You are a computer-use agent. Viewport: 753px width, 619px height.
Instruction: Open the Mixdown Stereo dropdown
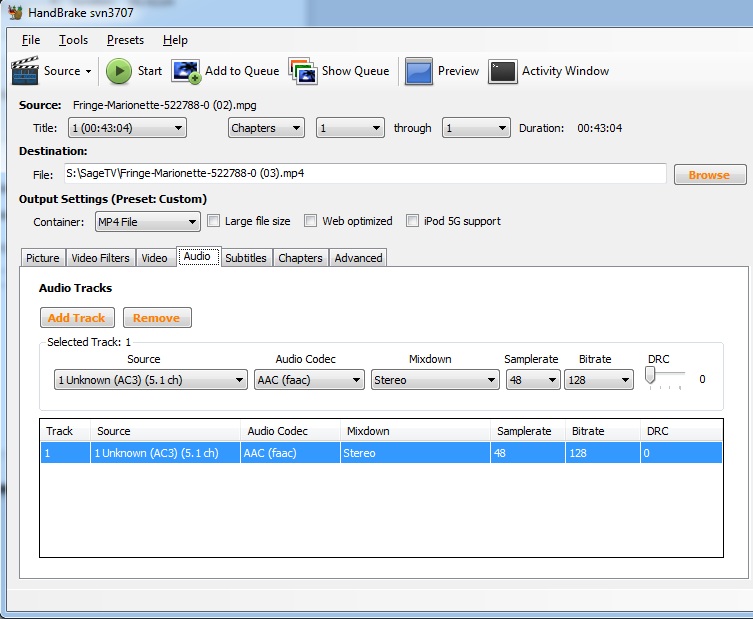coord(435,380)
